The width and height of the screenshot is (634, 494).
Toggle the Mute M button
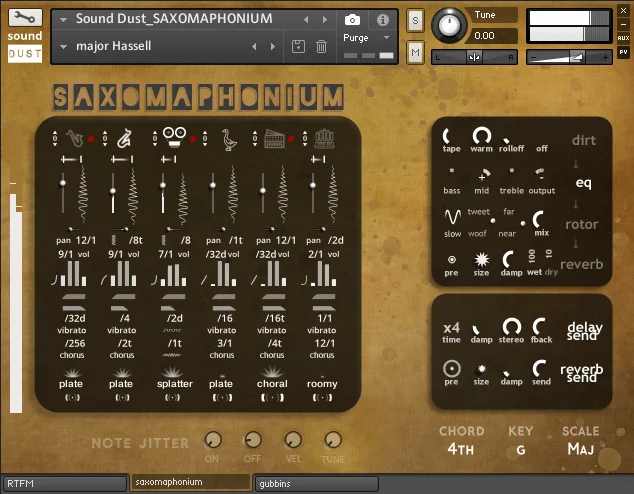(415, 52)
